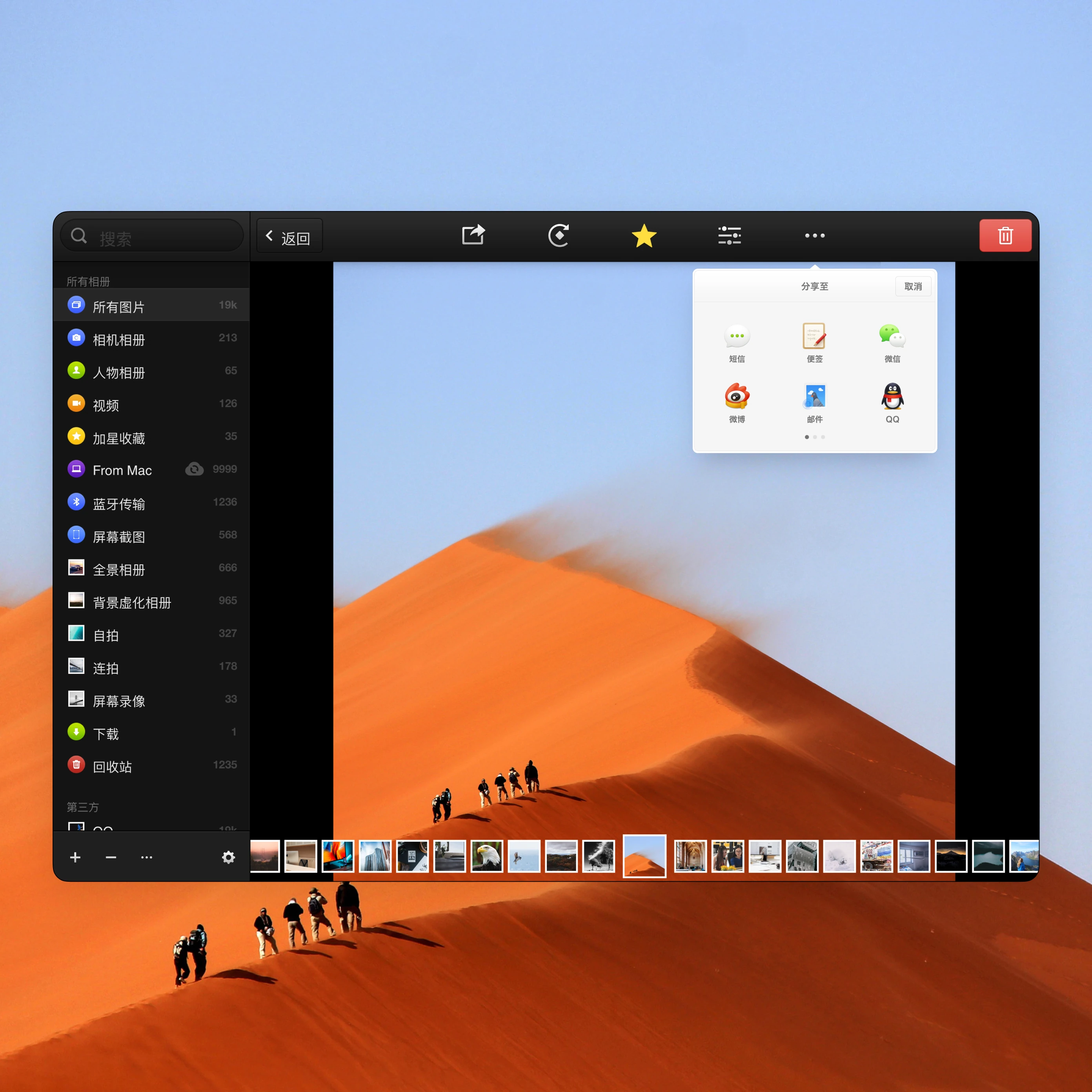The image size is (1092, 1092).
Task: Open the 加星收藏 album
Action: click(151, 436)
